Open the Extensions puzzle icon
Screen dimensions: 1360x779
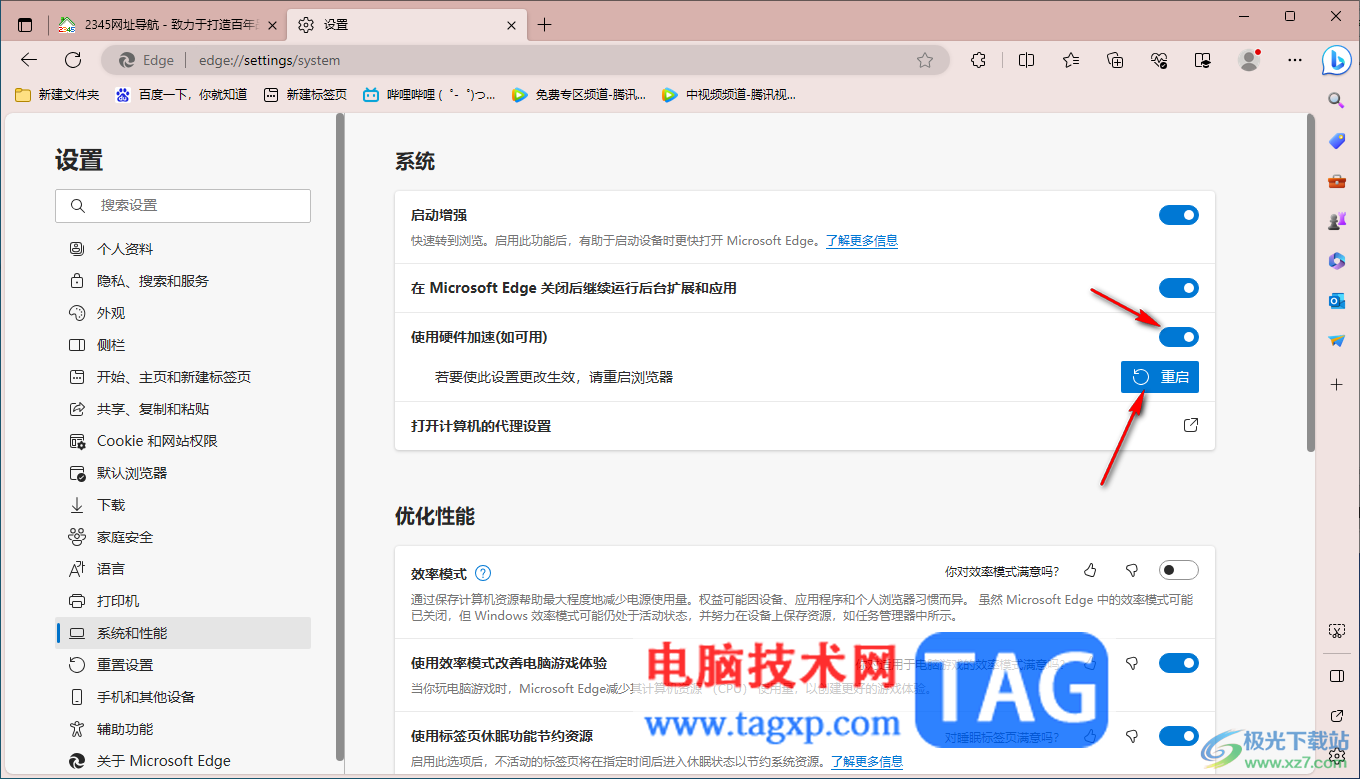[979, 60]
